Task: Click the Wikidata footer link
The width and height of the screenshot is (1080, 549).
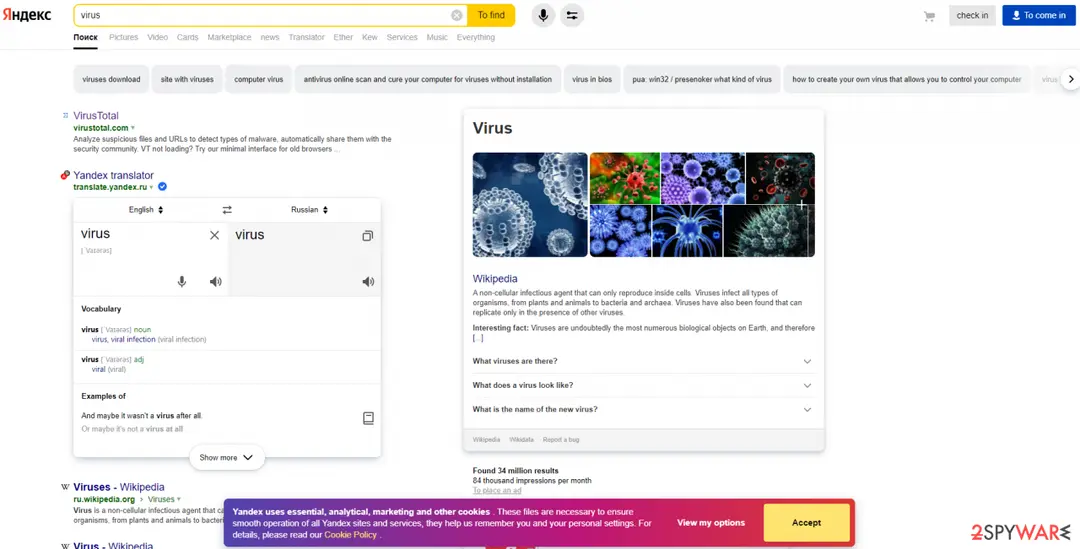Action: (x=521, y=439)
